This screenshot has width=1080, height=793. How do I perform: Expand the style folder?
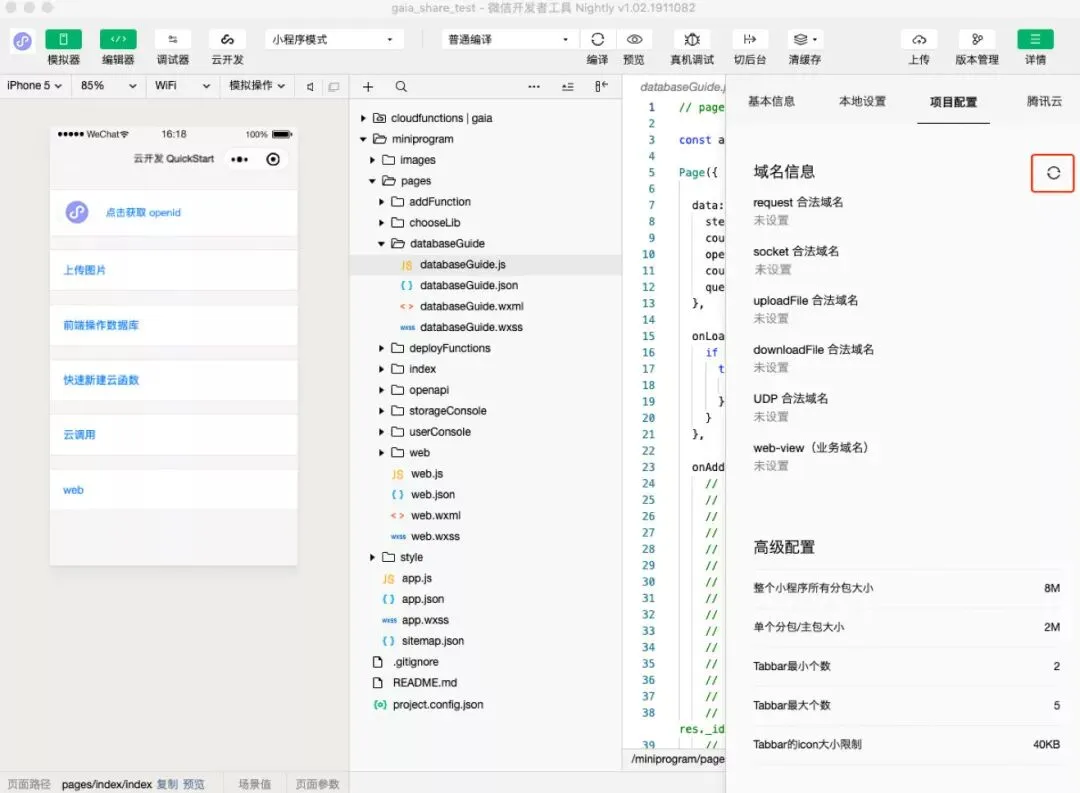372,557
